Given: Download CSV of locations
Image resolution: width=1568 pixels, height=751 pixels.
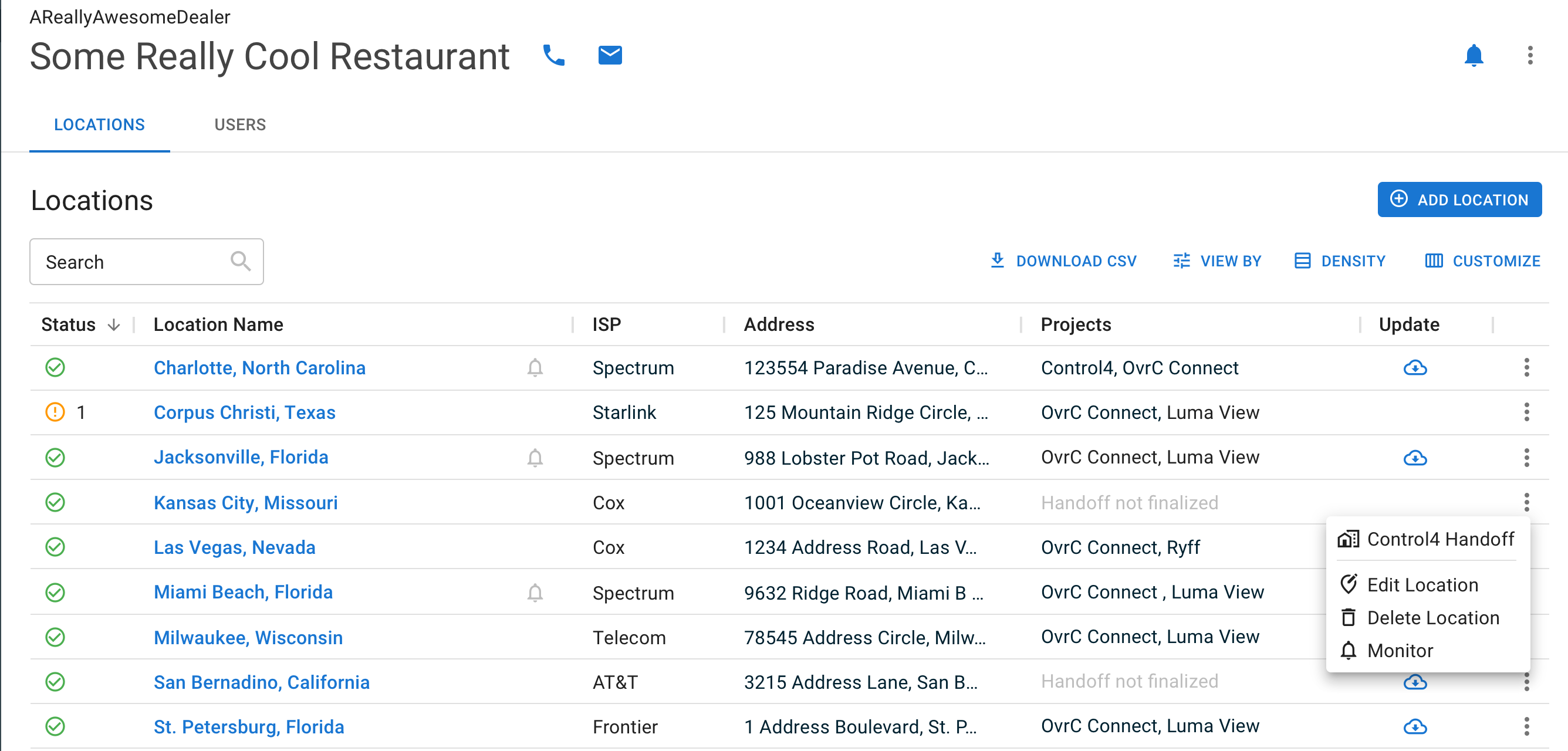Looking at the screenshot, I should click(x=1063, y=261).
